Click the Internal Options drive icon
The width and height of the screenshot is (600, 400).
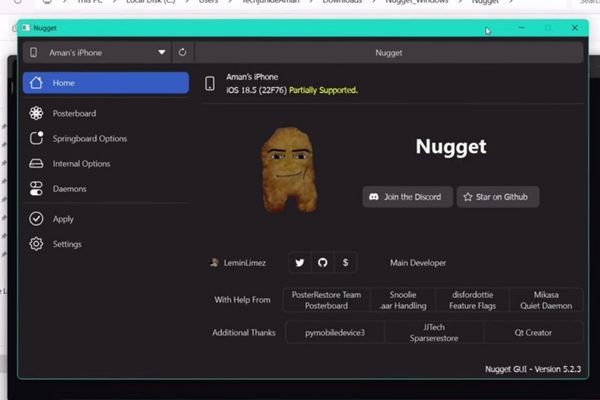tap(36, 164)
